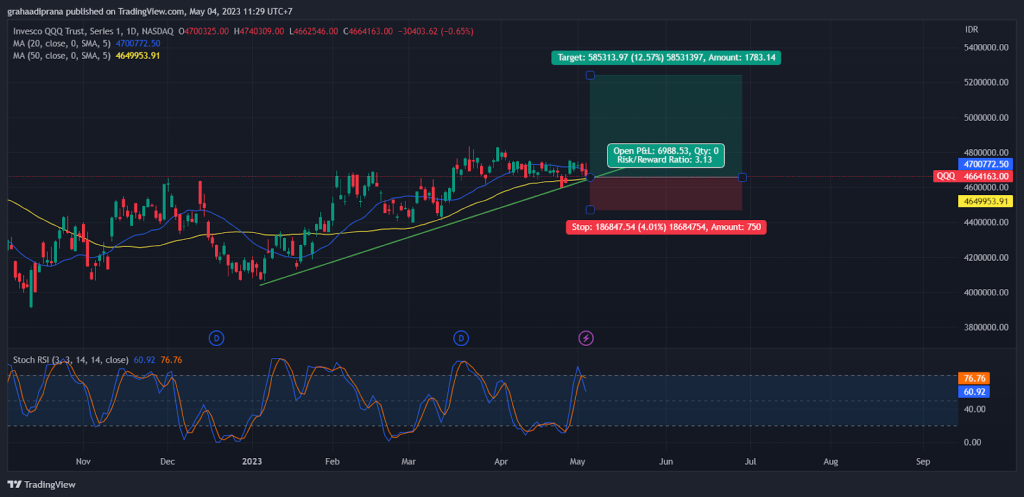Click the Sep label on time axis
1024x497 pixels.
[x=923, y=461]
